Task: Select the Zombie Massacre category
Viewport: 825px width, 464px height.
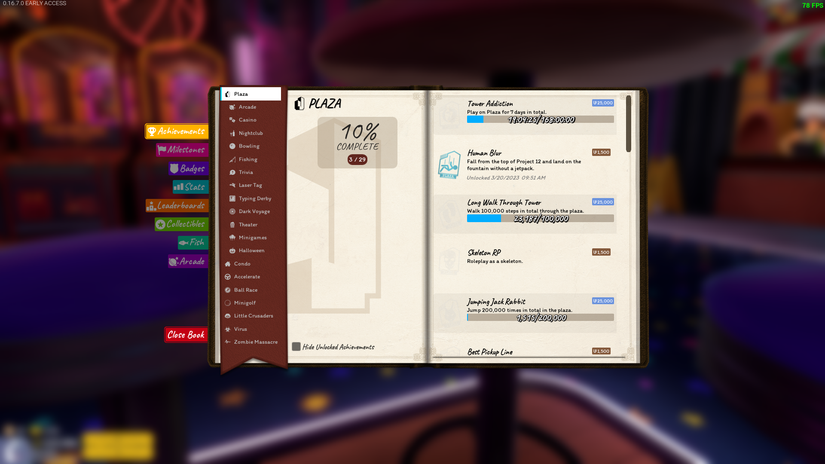Action: coord(255,342)
